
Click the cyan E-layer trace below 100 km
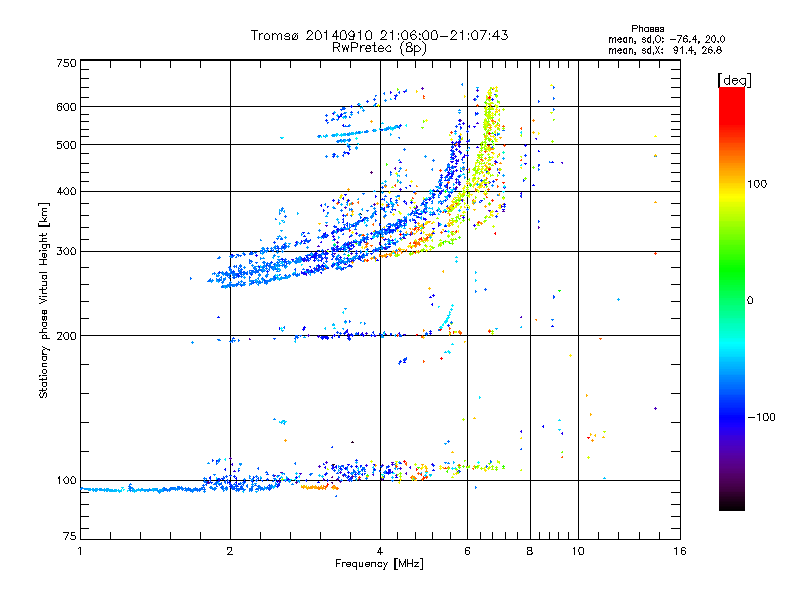[x=143, y=490]
